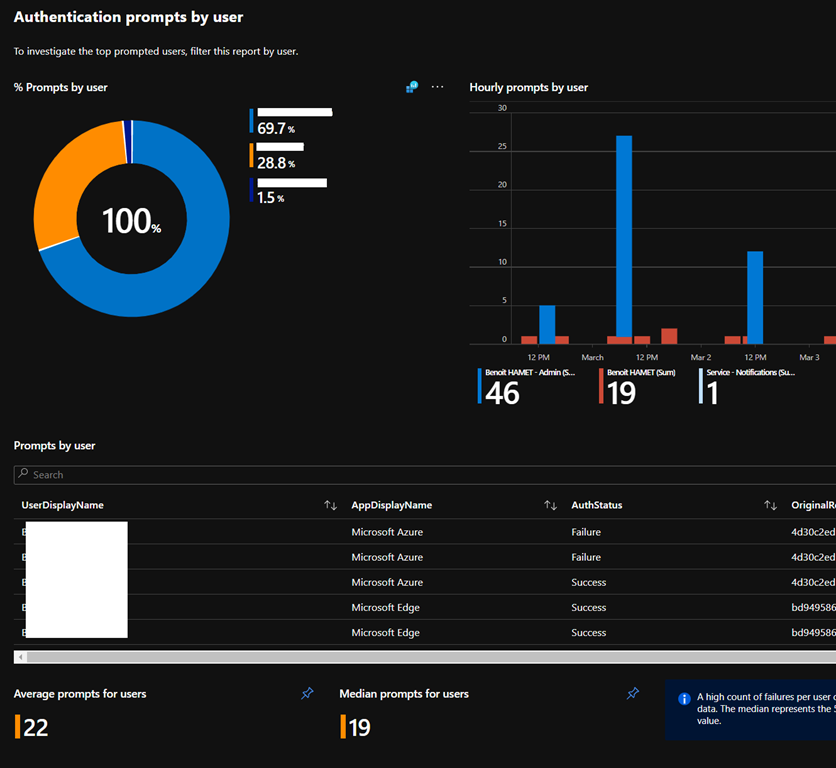Click the Log Analytics icon beside % Prompts chart
Image resolution: width=836 pixels, height=768 pixels.
pos(411,87)
